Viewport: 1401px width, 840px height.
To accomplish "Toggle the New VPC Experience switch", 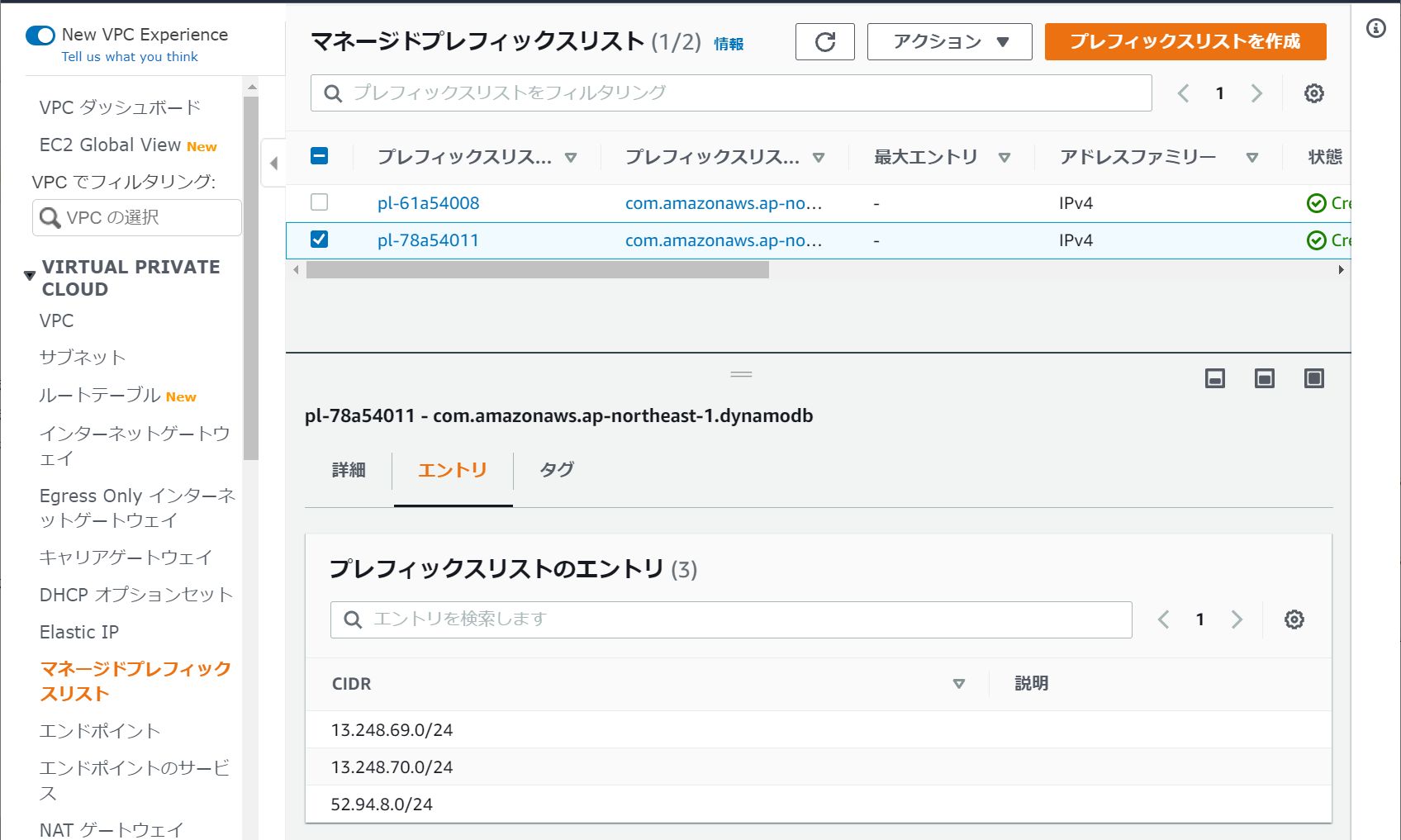I will pos(40,36).
